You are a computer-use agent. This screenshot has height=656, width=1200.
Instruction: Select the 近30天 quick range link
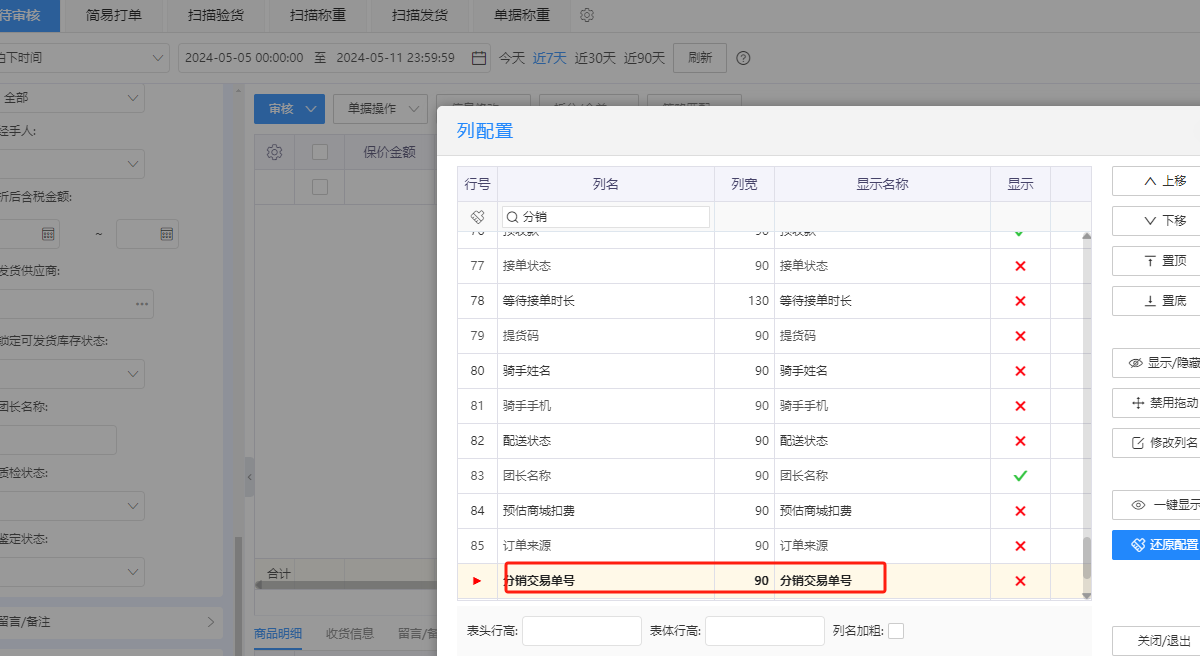pyautogui.click(x=595, y=58)
